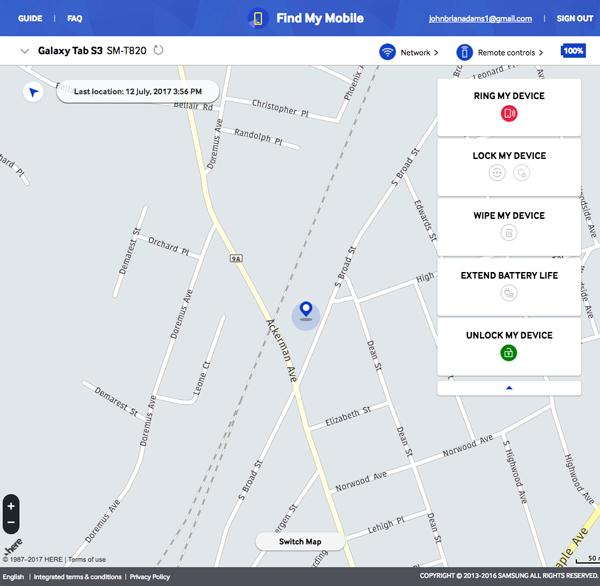This screenshot has width=600, height=586.
Task: Click the Edwards St street label
Action: point(425,220)
